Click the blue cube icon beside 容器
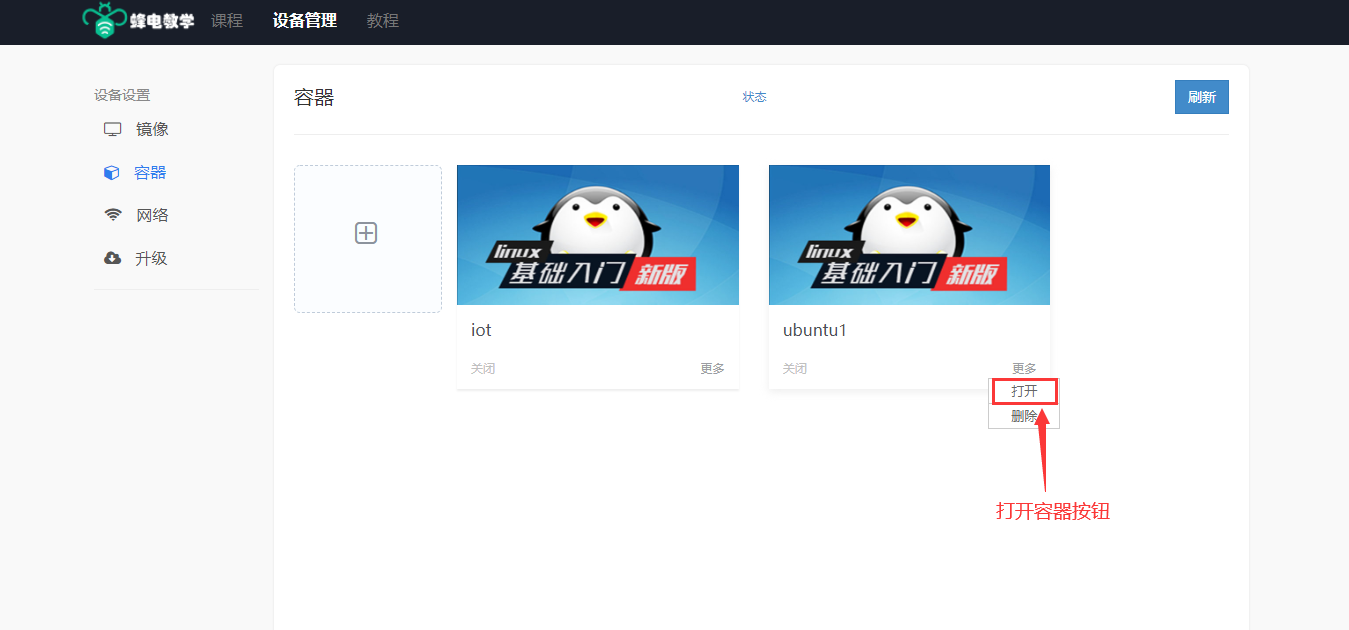This screenshot has height=630, width=1349. click(112, 172)
